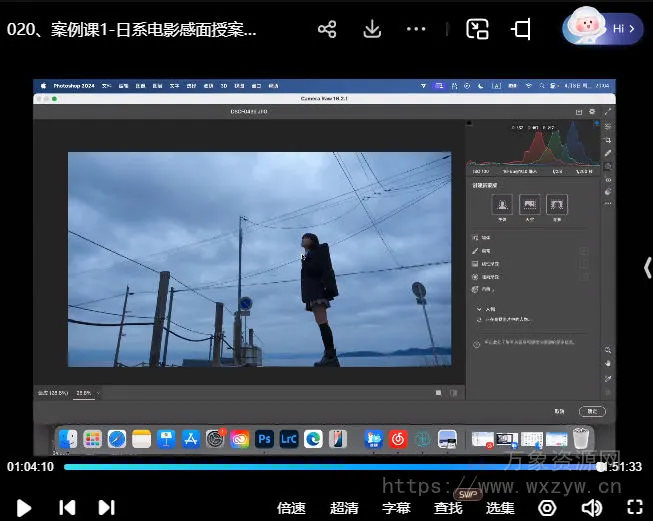The width and height of the screenshot is (653, 521).
Task: Click the picture-in-picture mini window icon
Action: 477,29
